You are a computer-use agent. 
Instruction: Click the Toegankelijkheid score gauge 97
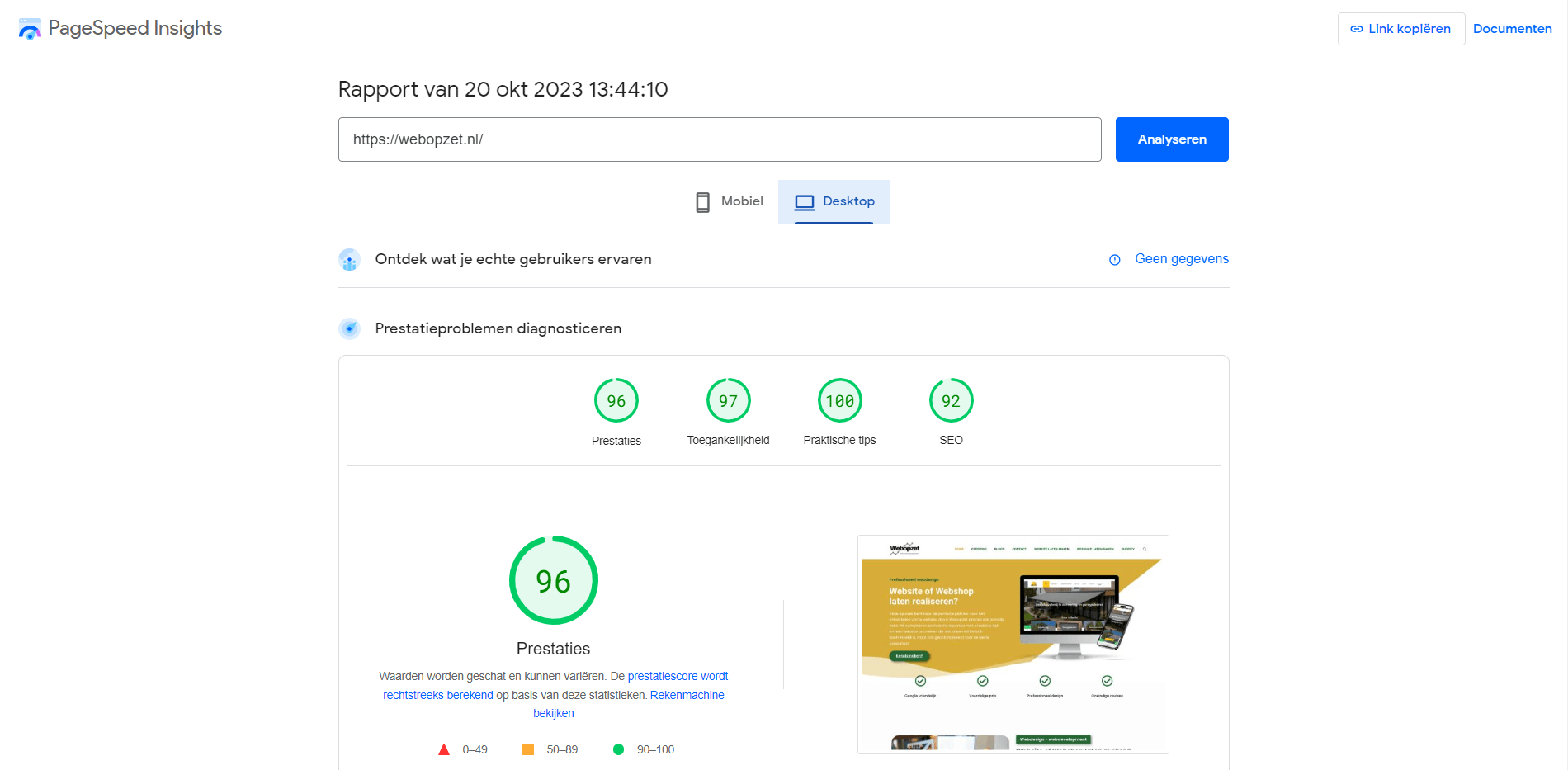728,401
